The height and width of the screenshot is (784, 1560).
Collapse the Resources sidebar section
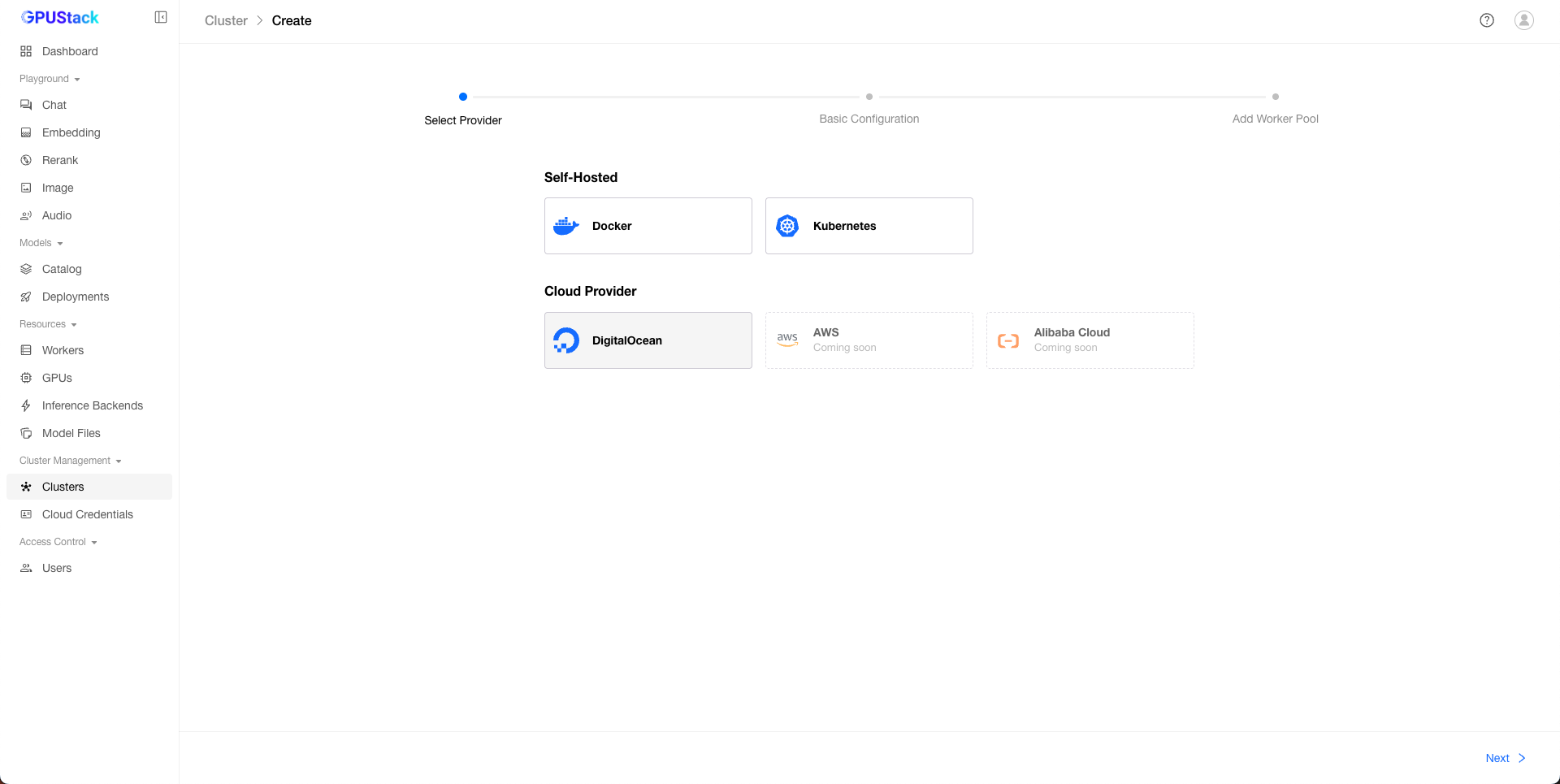(48, 324)
